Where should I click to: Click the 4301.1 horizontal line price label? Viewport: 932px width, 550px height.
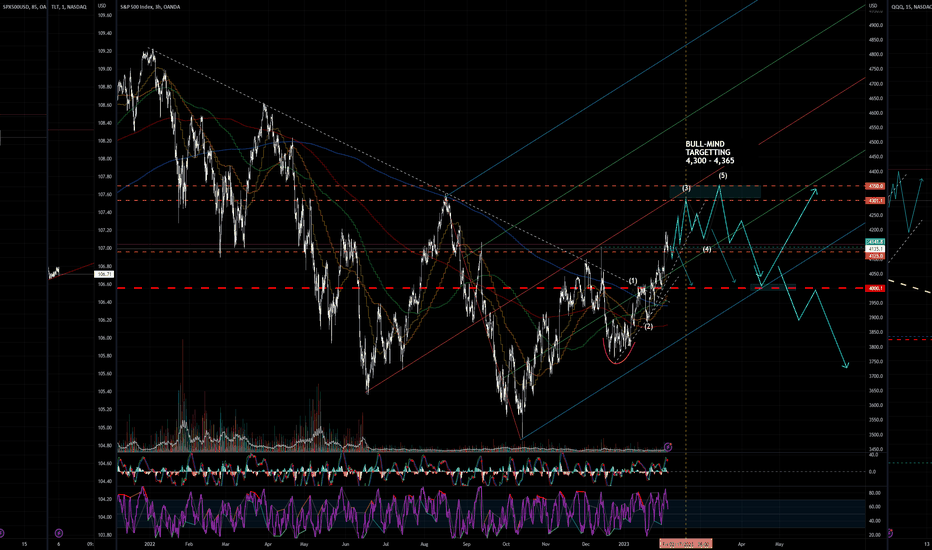876,201
